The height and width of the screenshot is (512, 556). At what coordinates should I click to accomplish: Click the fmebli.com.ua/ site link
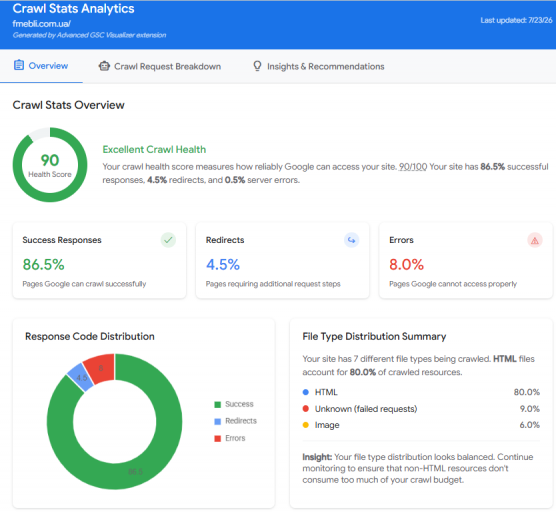pyautogui.click(x=41, y=24)
